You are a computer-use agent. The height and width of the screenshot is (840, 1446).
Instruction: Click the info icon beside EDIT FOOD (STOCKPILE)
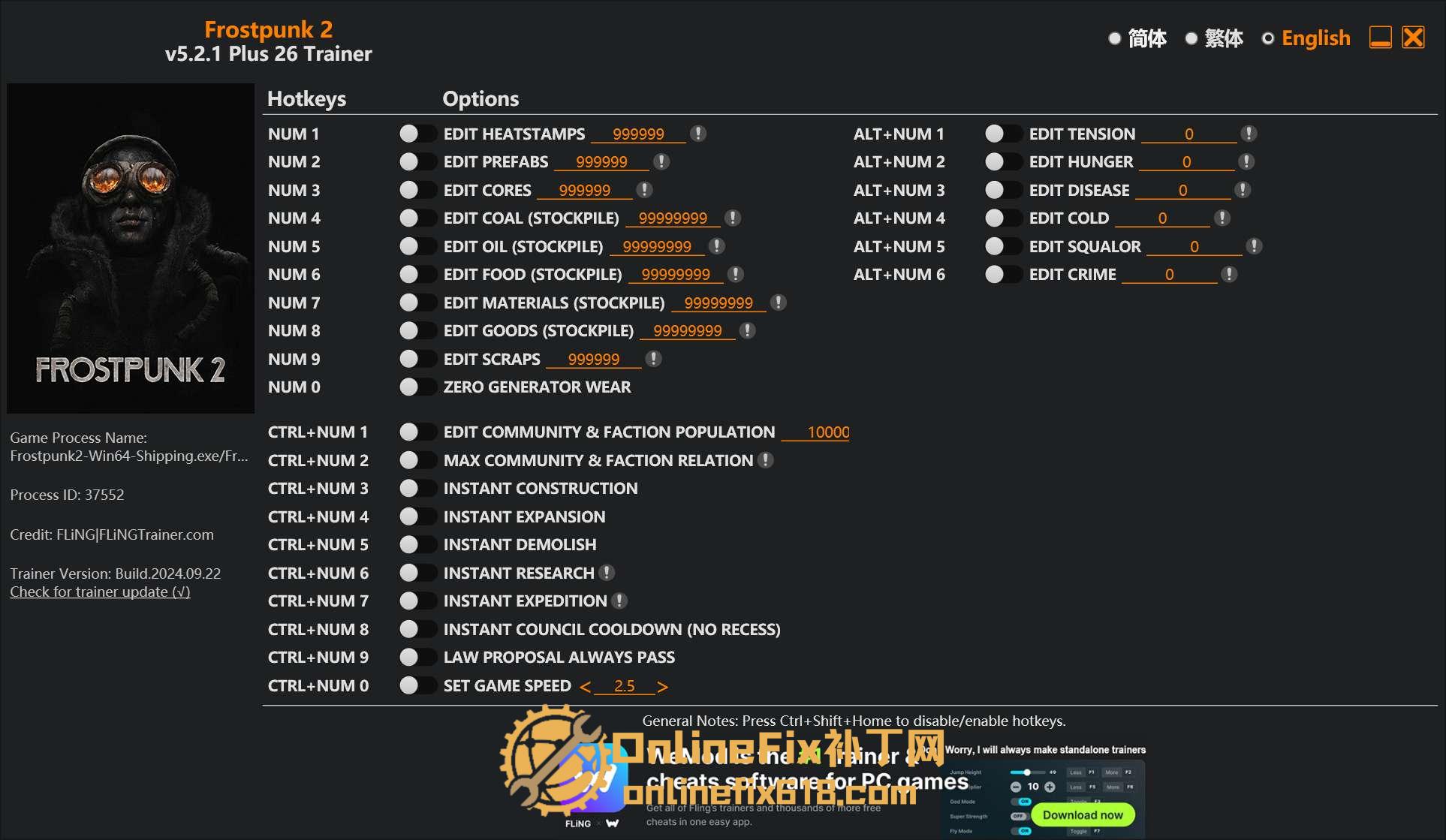(736, 274)
